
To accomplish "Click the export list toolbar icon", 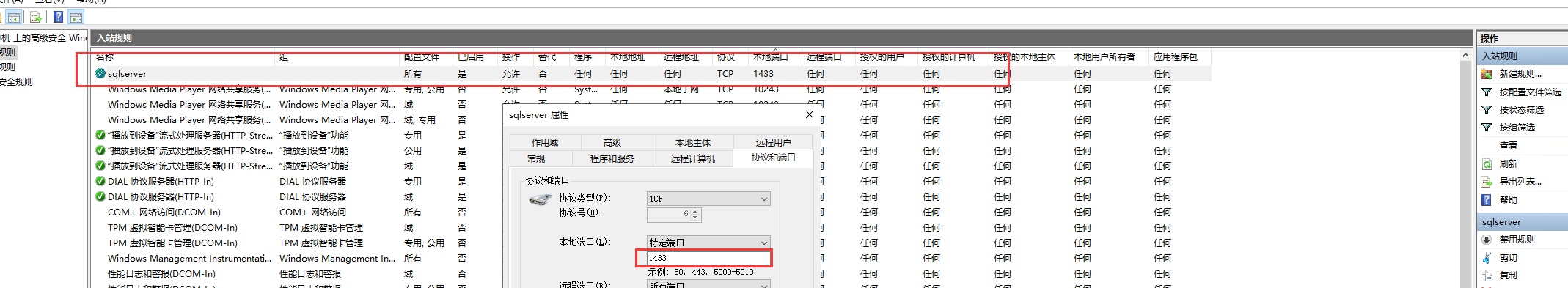I will 35,17.
